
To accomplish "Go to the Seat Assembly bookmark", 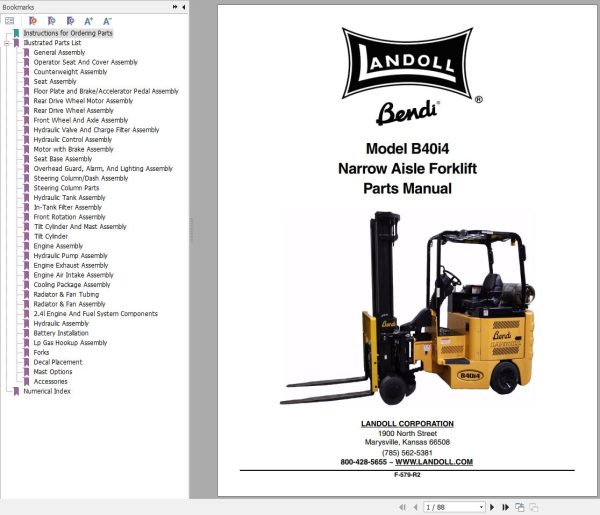I will [x=55, y=81].
